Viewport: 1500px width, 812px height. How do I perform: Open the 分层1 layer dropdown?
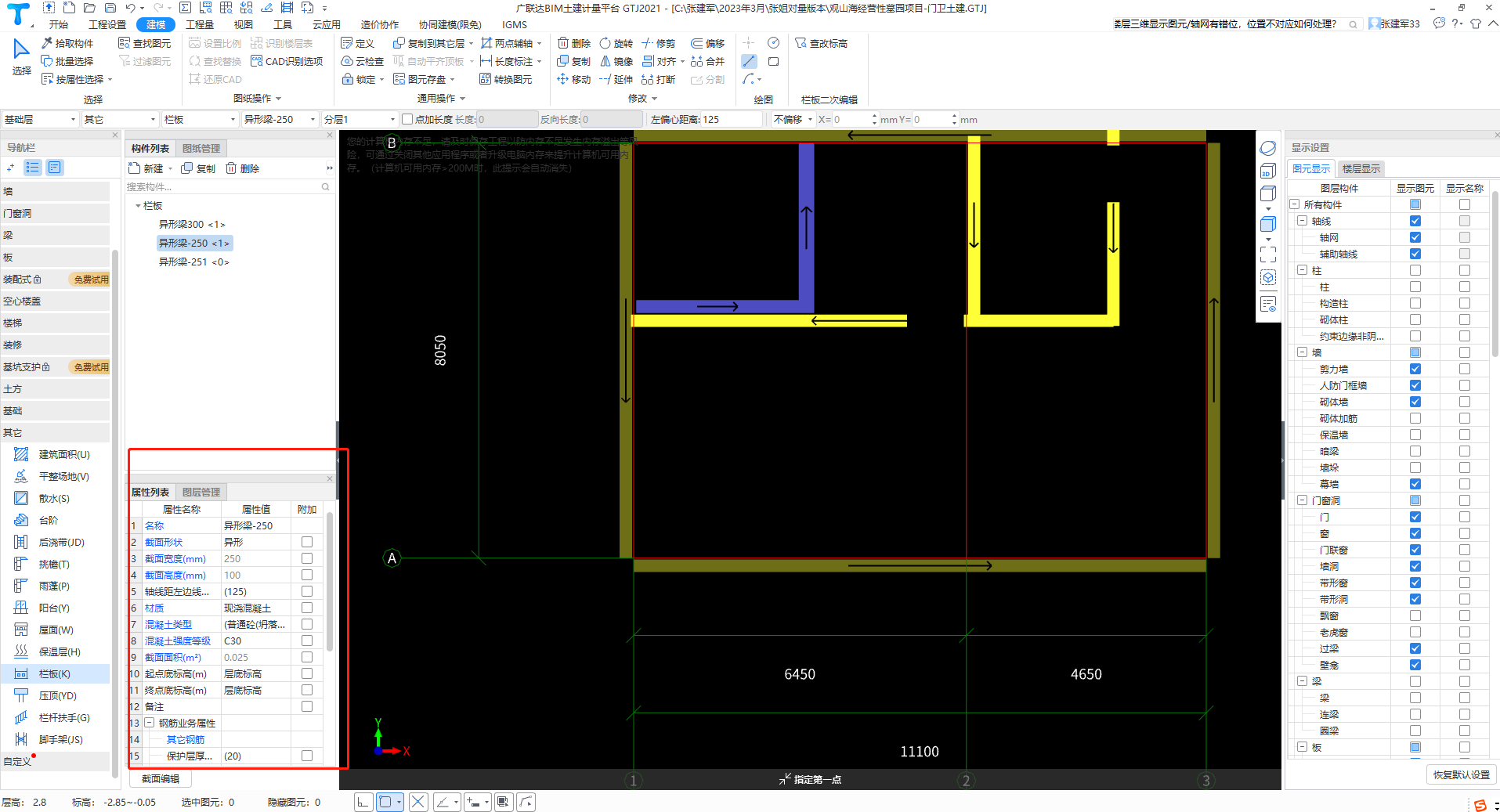click(360, 119)
